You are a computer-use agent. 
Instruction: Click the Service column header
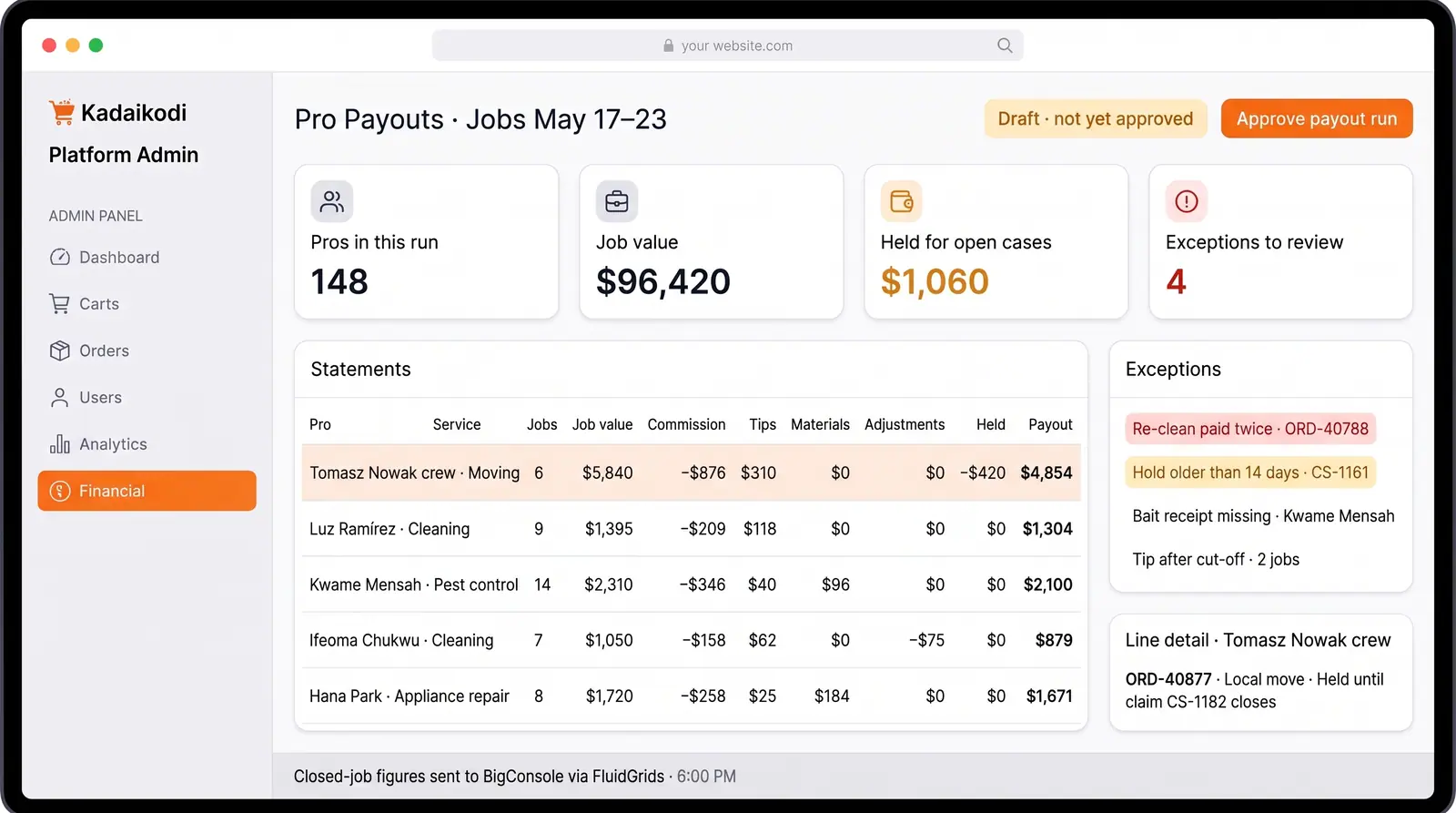point(457,424)
